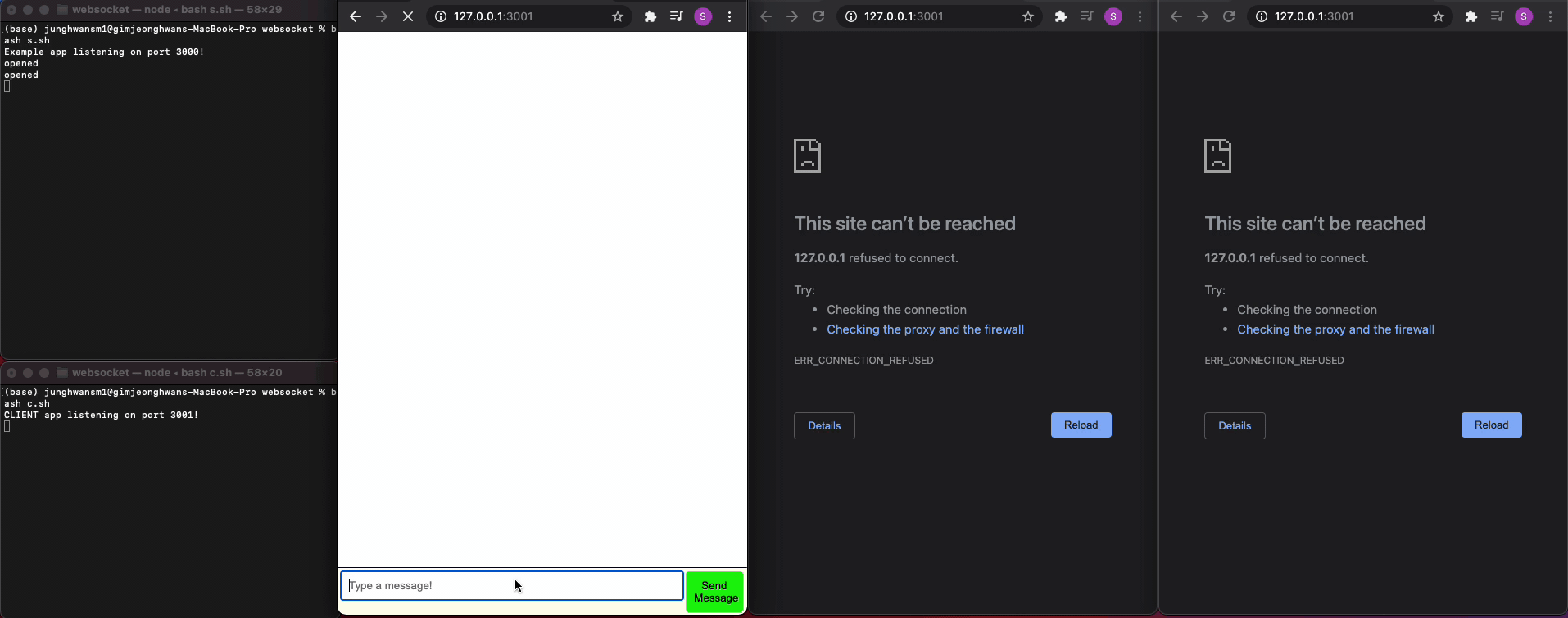Open extensions puzzle icon in first browser window
This screenshot has height=618, width=1568.
(x=650, y=16)
